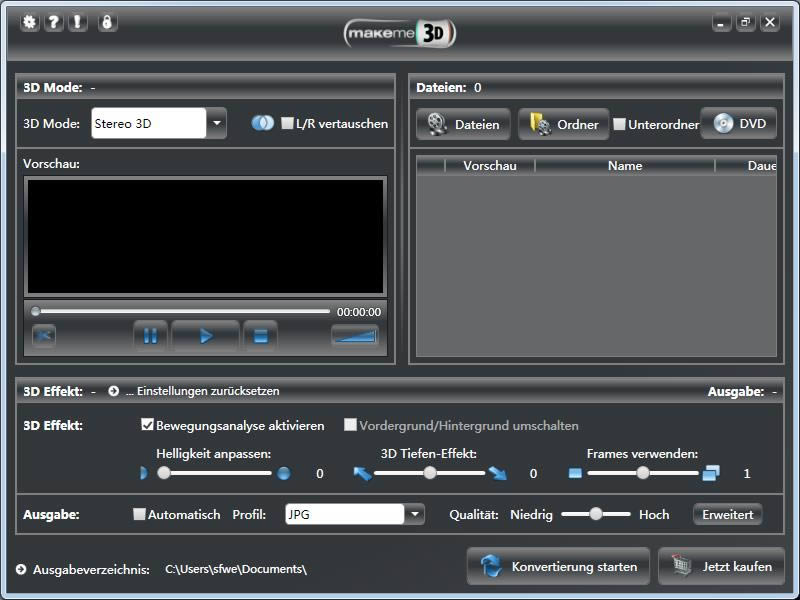Sort by the Name column header
This screenshot has height=600, width=800.
click(625, 166)
